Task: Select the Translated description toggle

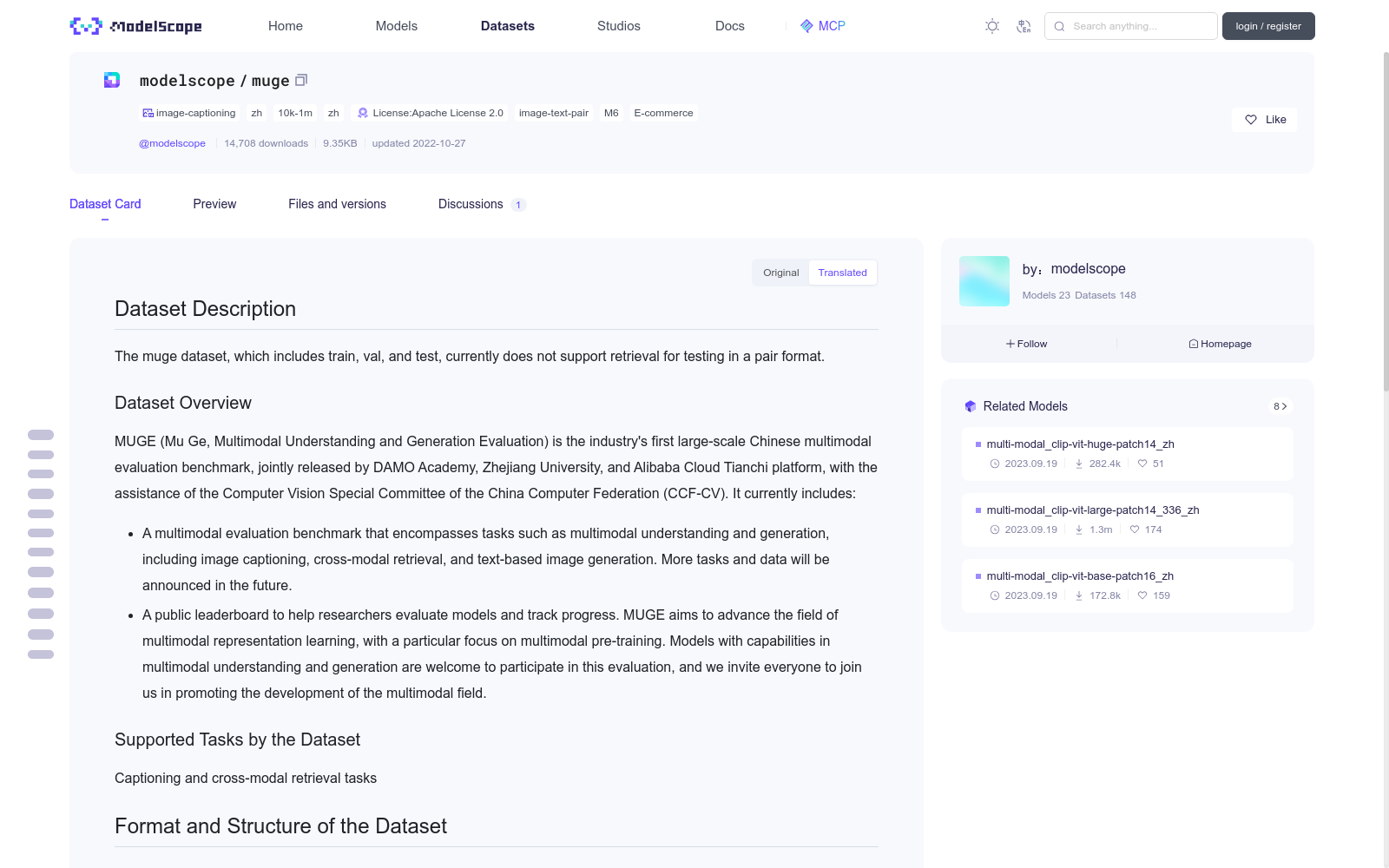Action: [x=842, y=273]
